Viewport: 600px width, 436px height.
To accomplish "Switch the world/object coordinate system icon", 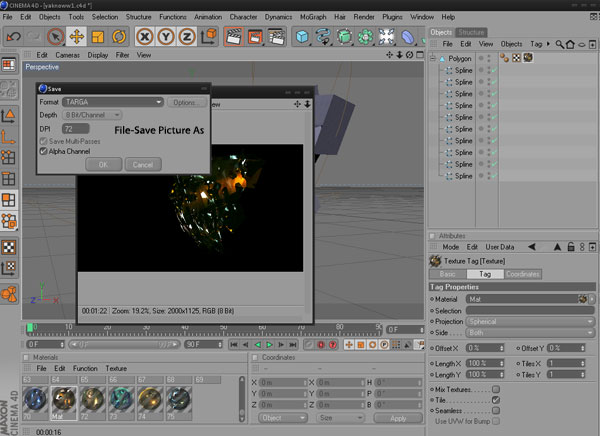I will click(x=208, y=37).
